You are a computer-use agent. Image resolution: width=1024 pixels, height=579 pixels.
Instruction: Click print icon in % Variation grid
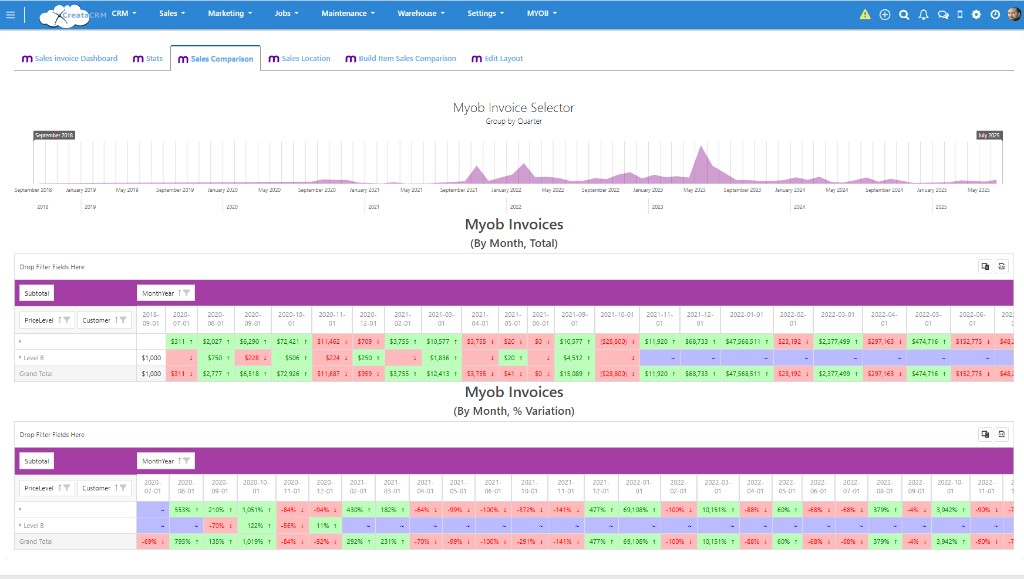pos(1001,434)
